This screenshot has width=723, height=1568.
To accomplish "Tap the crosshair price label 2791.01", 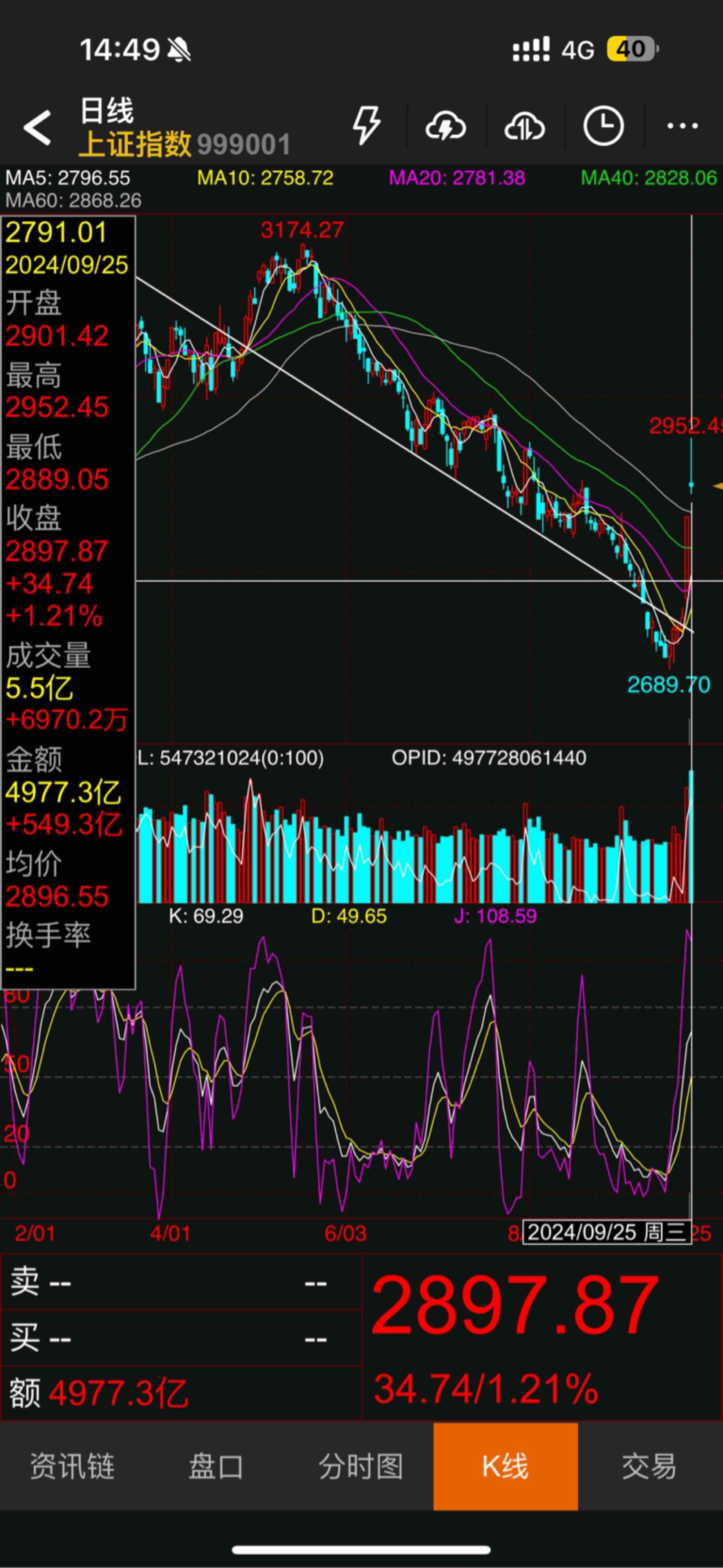I will coord(56,233).
